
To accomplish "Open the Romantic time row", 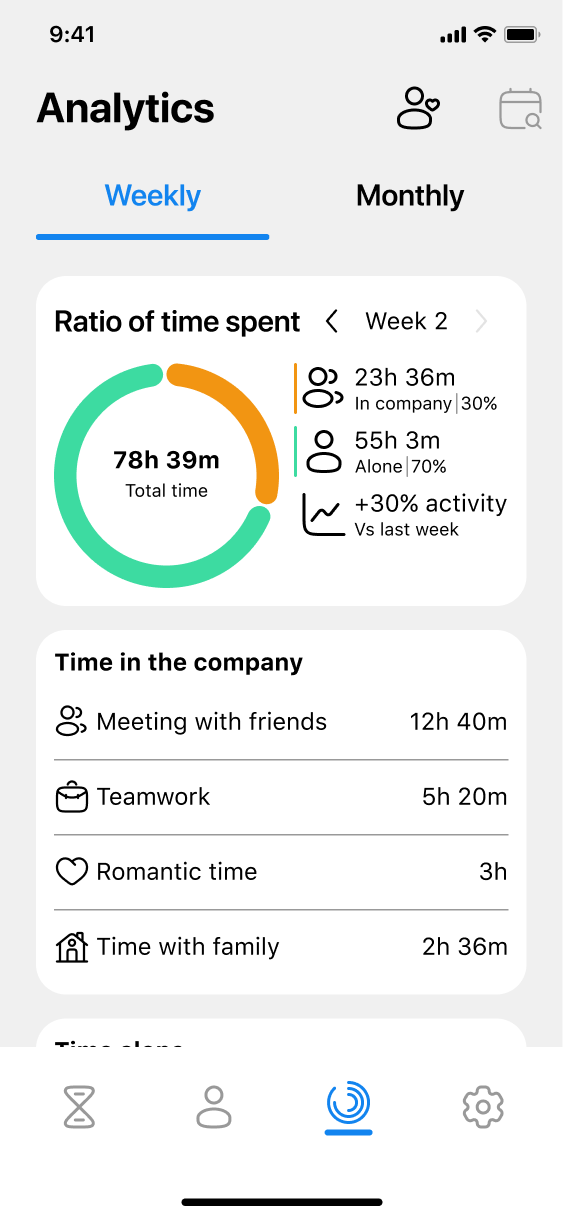I will (281, 872).
